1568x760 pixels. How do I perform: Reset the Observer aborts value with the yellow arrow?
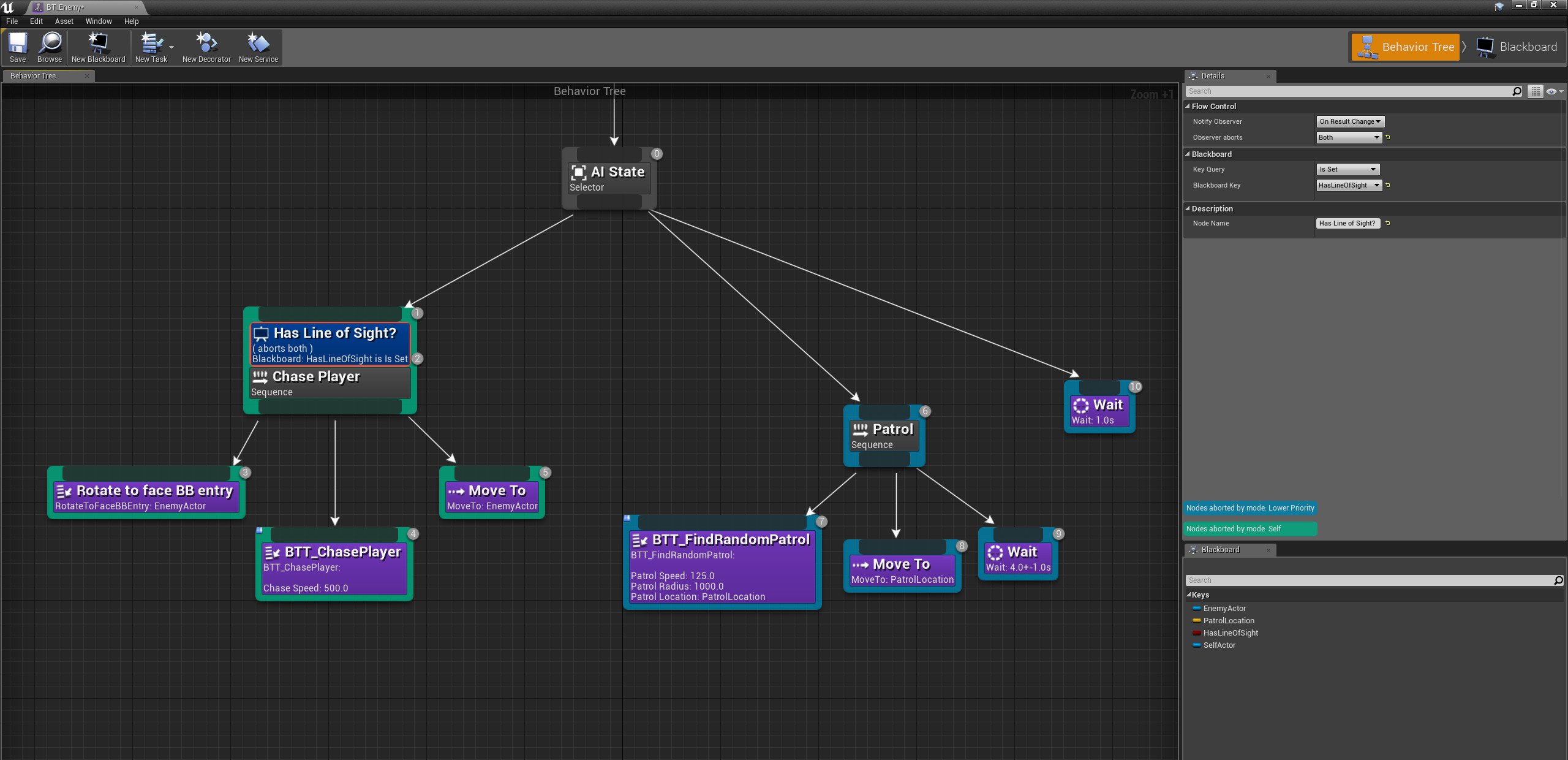click(1387, 137)
